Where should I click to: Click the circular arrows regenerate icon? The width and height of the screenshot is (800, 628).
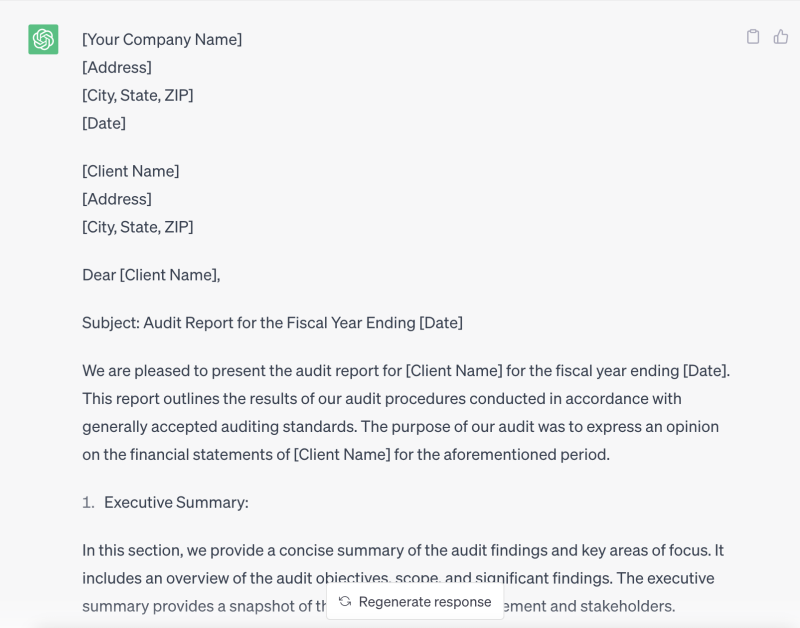pyautogui.click(x=345, y=601)
